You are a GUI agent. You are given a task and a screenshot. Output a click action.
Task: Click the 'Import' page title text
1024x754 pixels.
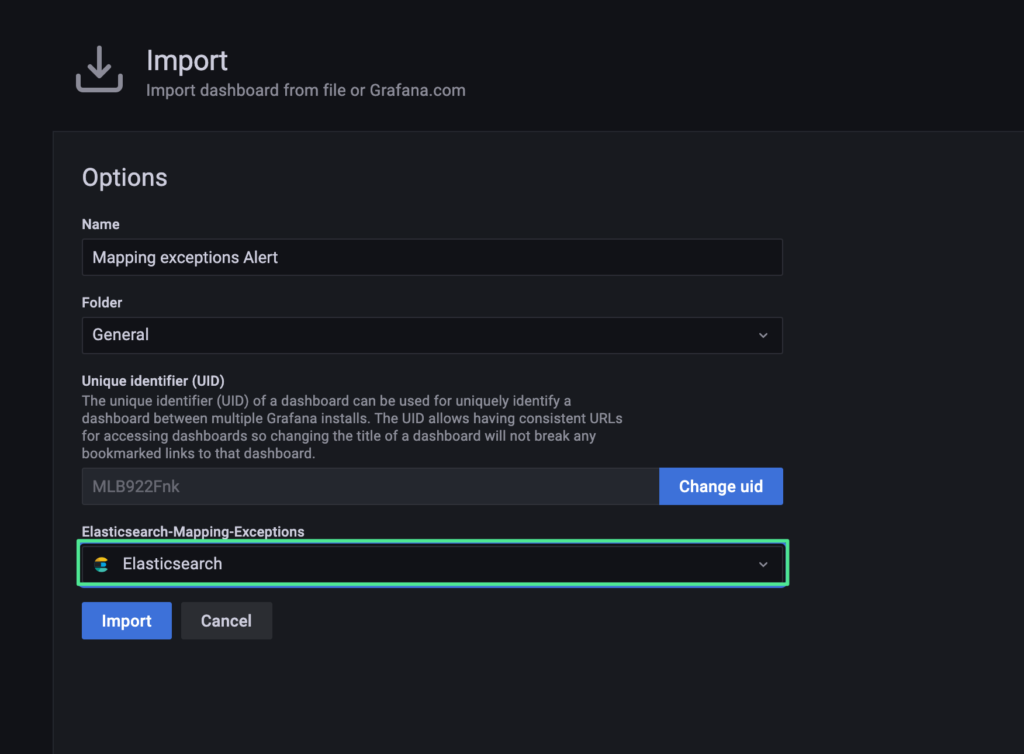point(187,61)
